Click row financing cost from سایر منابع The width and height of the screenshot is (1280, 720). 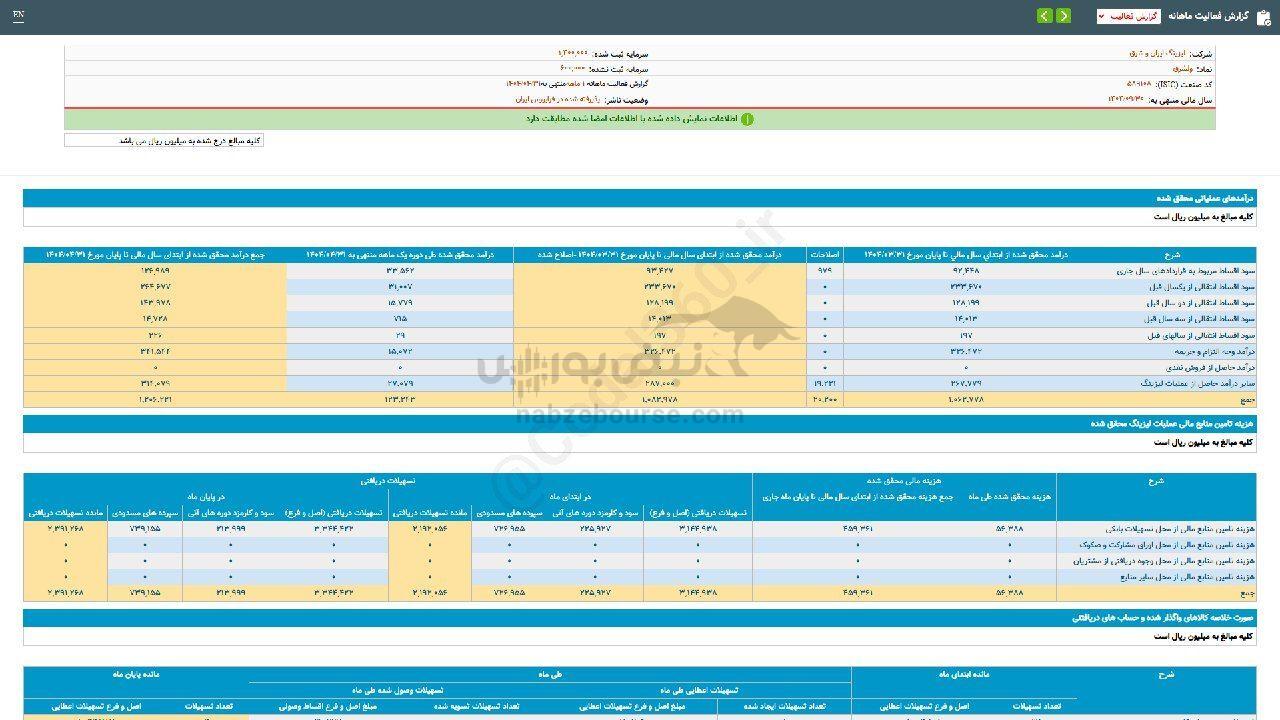pos(640,577)
